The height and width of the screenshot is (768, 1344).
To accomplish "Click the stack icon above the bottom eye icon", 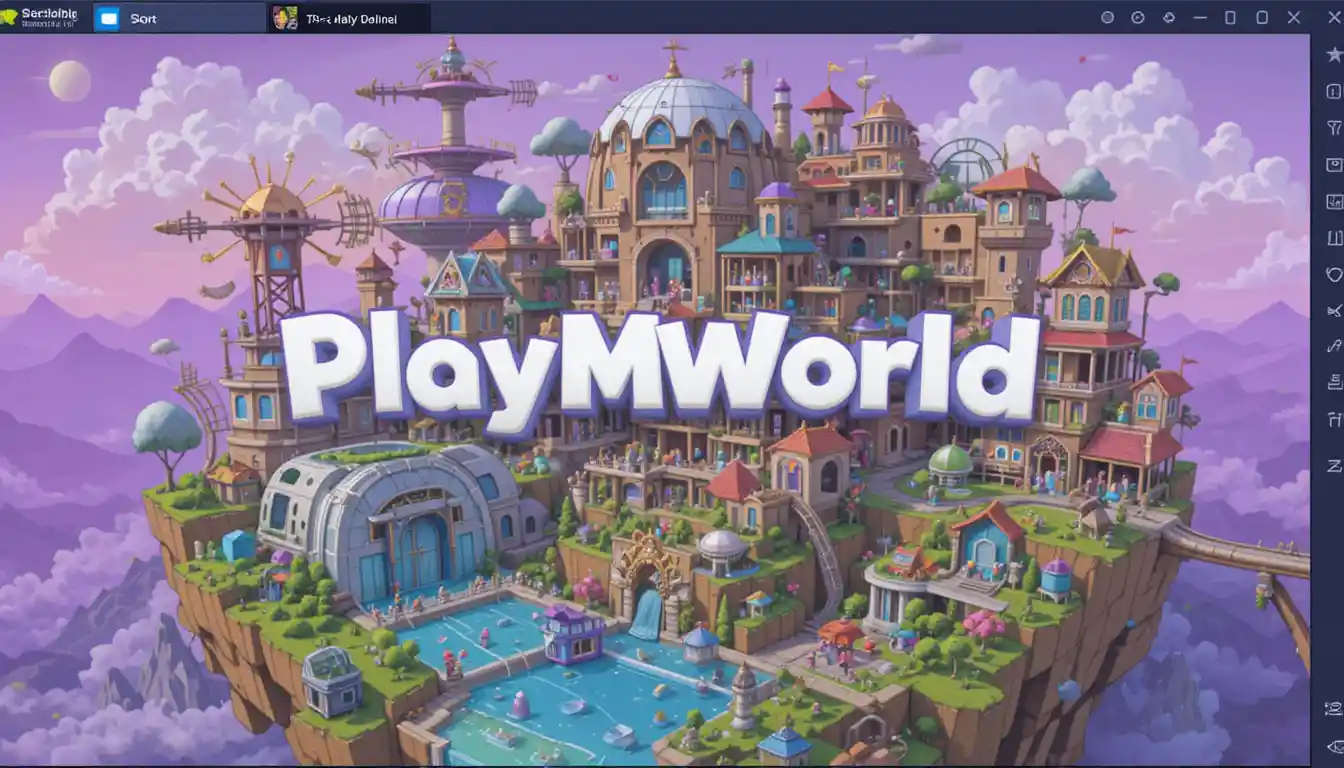I will click(1333, 708).
